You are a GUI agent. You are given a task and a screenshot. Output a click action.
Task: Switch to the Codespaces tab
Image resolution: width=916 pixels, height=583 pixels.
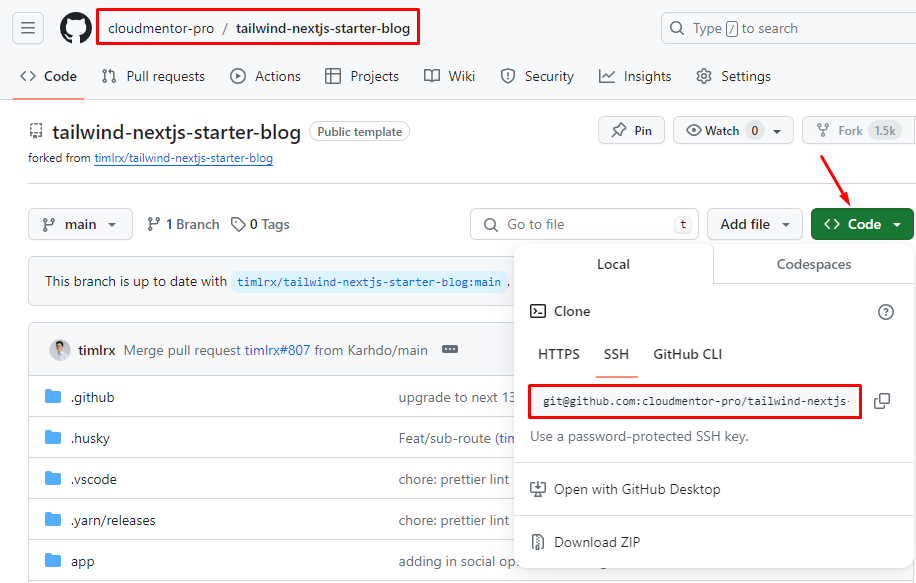pyautogui.click(x=813, y=264)
